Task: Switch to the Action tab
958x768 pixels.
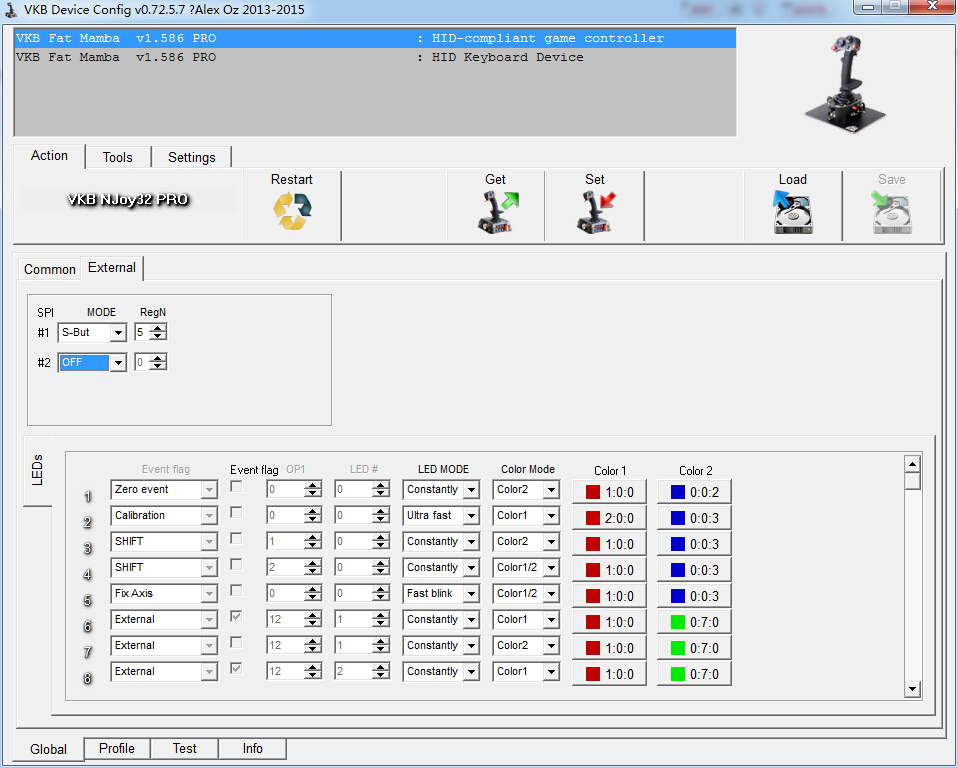Action: pyautogui.click(x=49, y=156)
